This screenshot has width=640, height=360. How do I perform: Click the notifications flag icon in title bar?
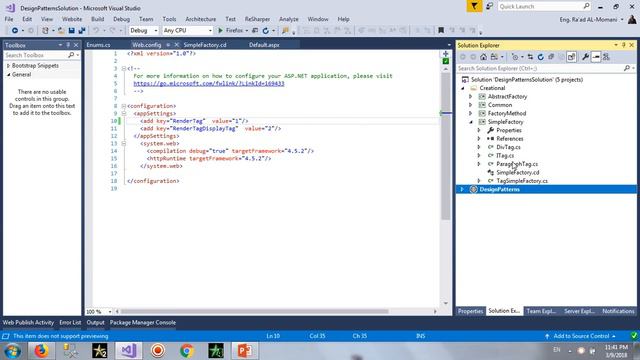(474, 6)
